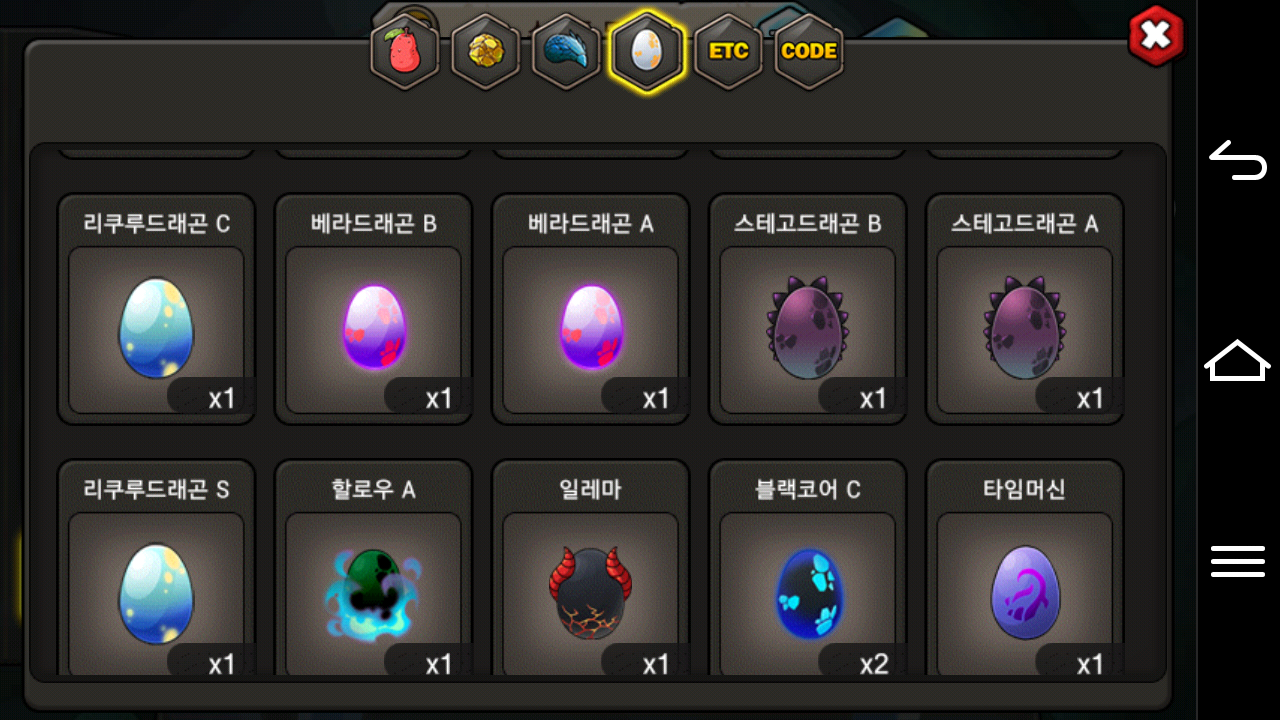Open the Android menu button
Image resolution: width=1280 pixels, height=720 pixels.
tap(1238, 561)
